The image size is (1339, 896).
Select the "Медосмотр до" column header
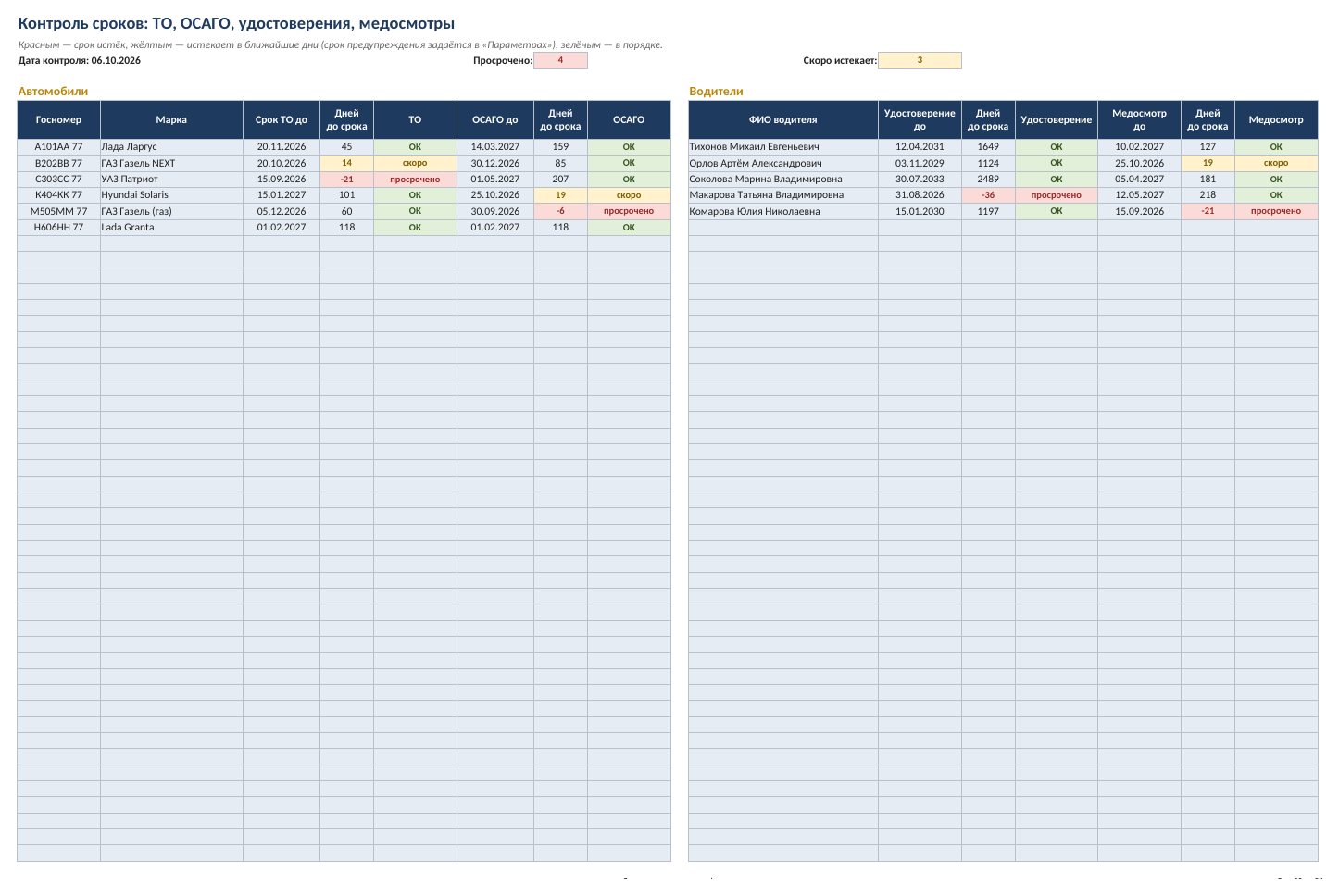tap(1139, 120)
